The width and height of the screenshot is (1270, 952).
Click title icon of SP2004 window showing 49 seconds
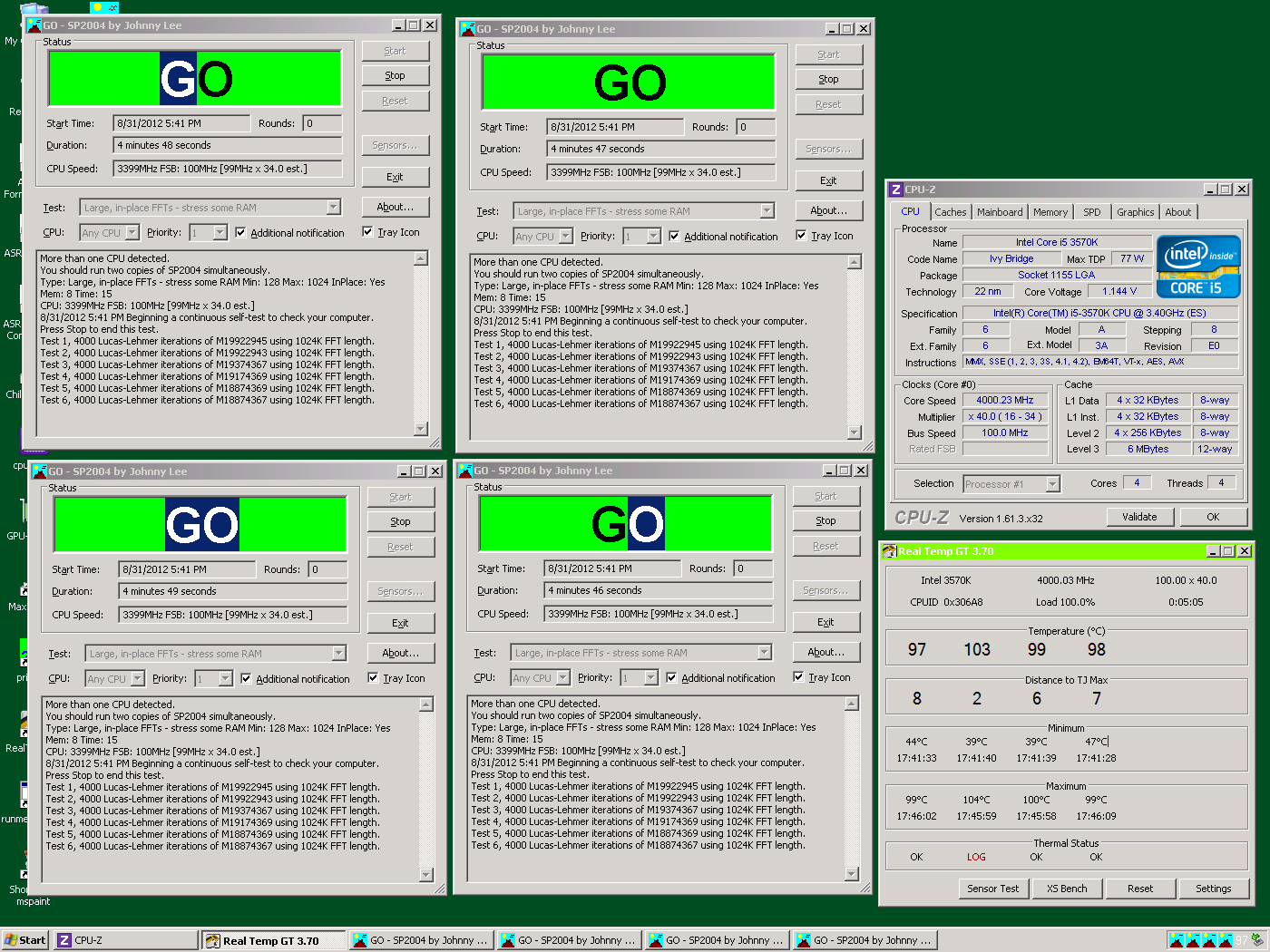coord(40,471)
